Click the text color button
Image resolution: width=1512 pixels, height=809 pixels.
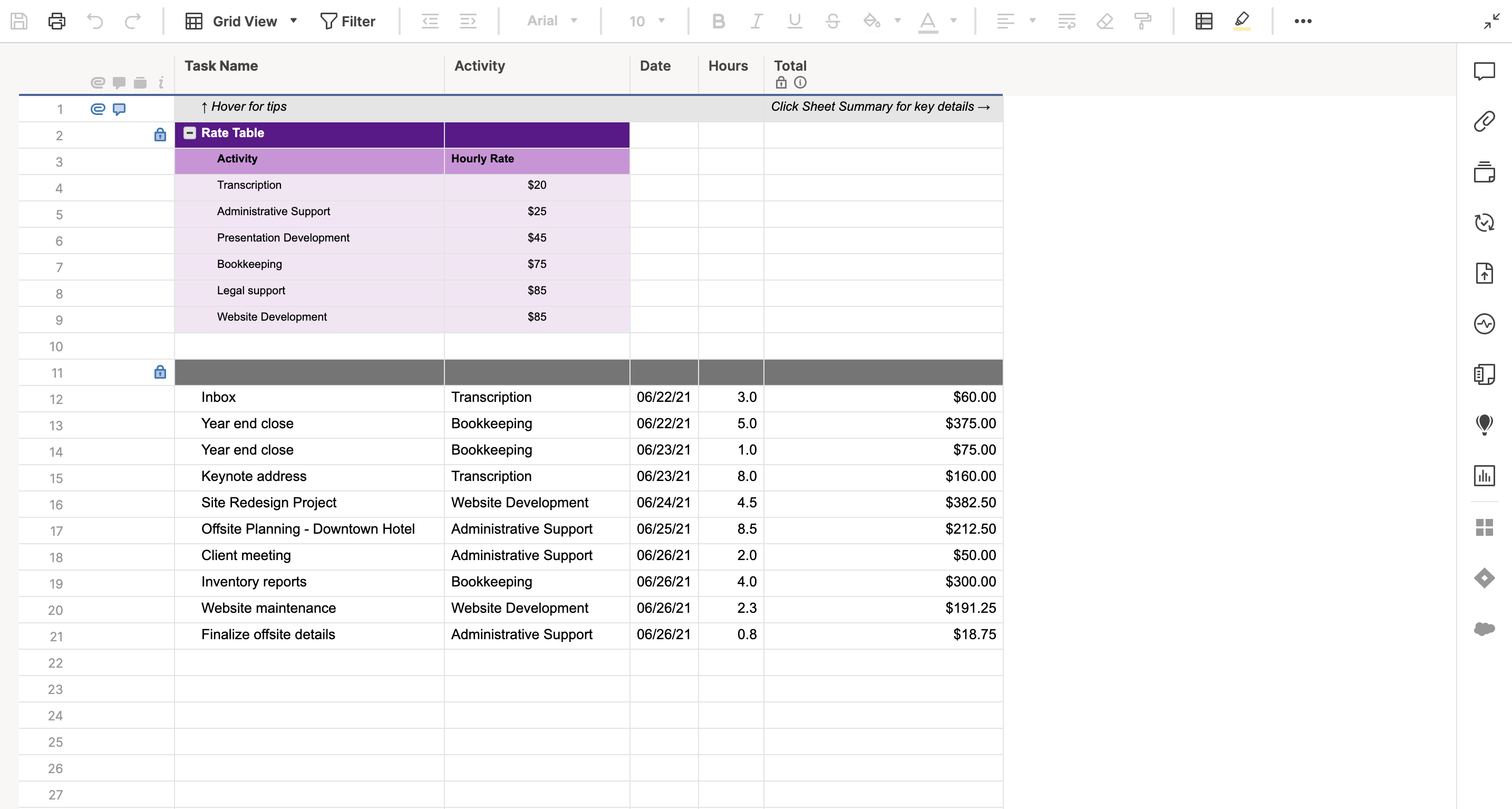coord(927,21)
